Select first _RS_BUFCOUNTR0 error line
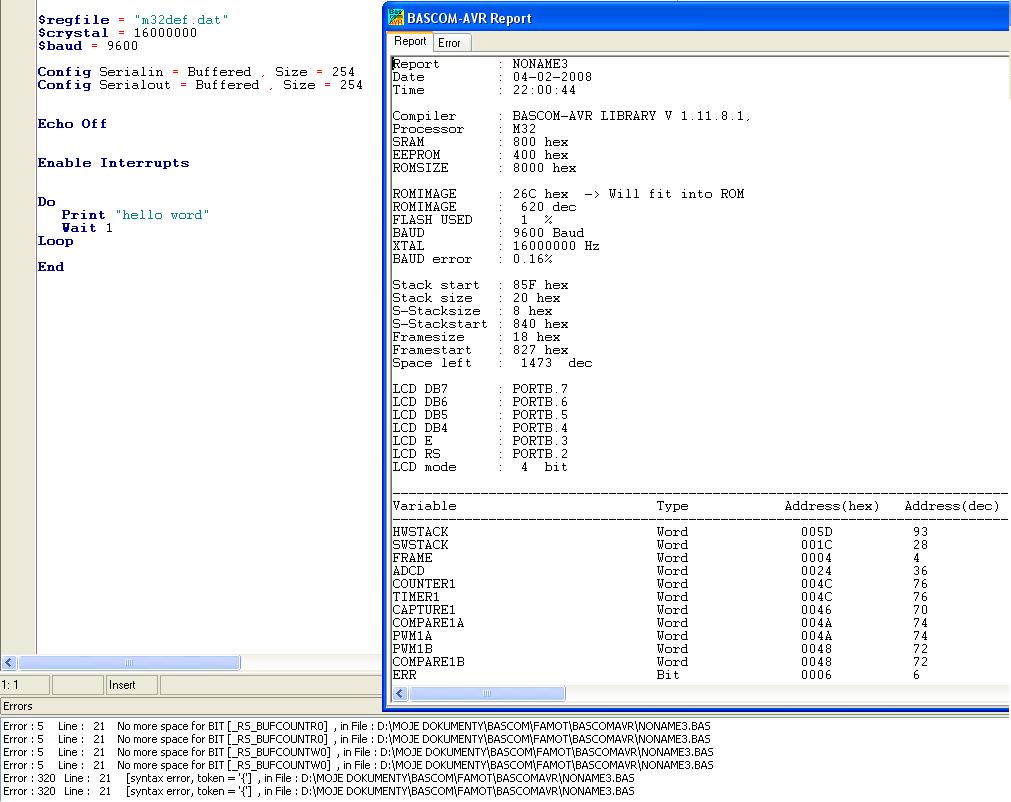This screenshot has height=802, width=1011. click(357, 727)
